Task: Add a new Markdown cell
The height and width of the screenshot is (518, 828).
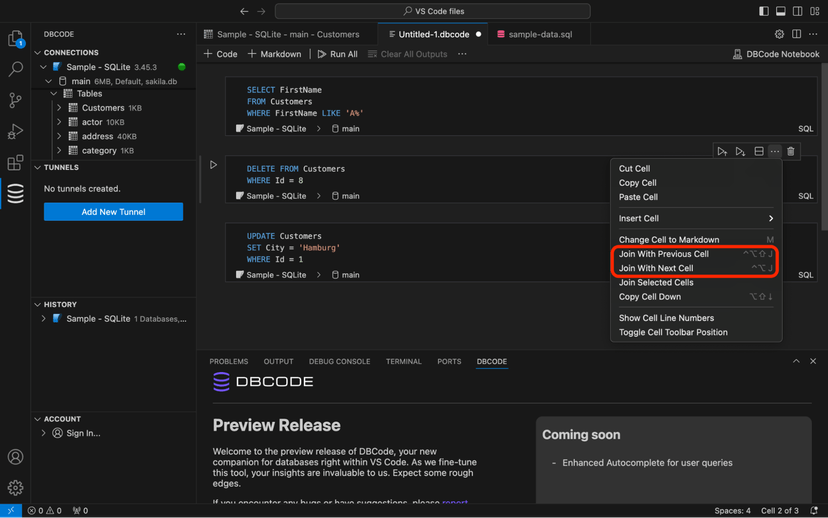Action: pos(275,54)
